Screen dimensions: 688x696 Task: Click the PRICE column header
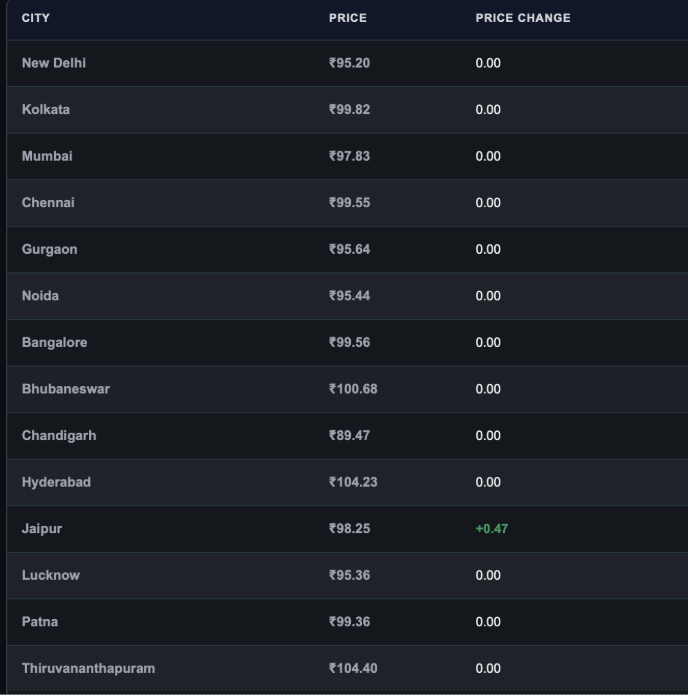[348, 18]
